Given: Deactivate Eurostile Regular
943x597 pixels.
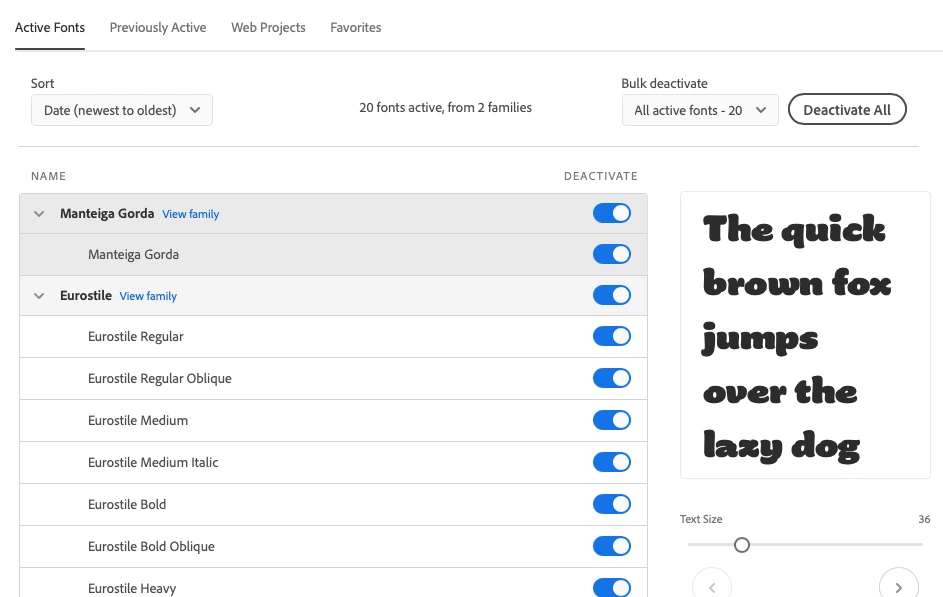Looking at the screenshot, I should click(x=612, y=336).
